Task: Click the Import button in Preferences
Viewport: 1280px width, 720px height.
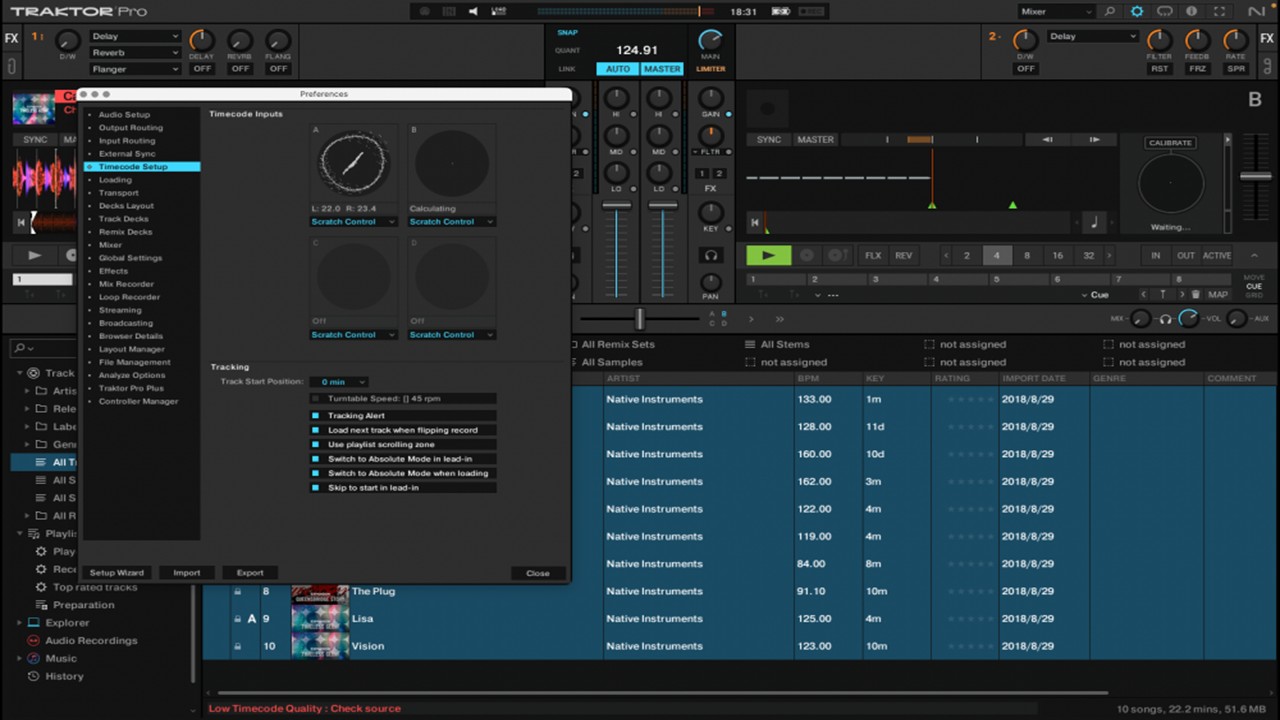Action: pyautogui.click(x=187, y=573)
